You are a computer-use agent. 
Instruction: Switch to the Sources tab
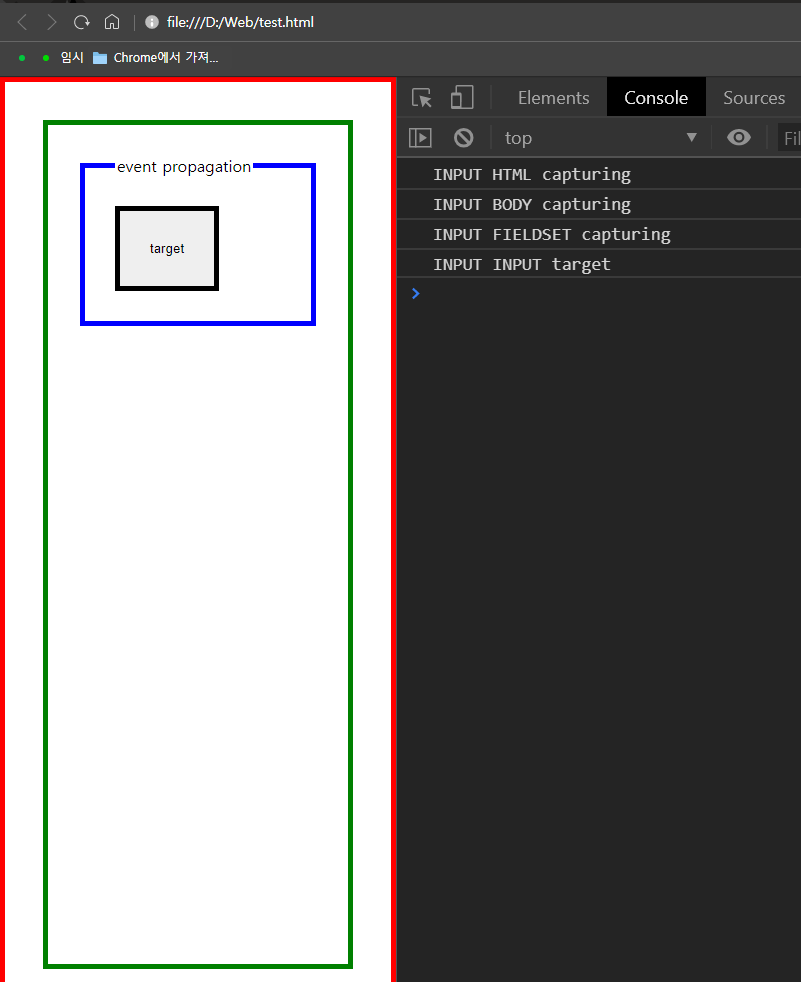(x=754, y=98)
